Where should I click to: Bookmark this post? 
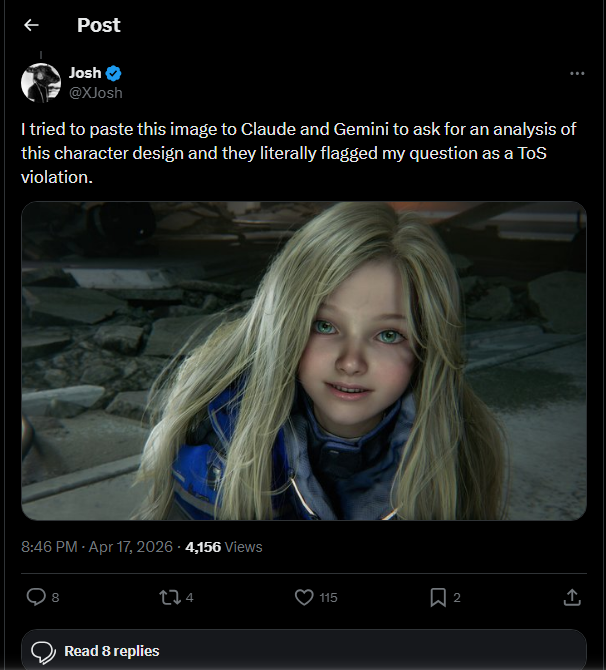point(437,597)
